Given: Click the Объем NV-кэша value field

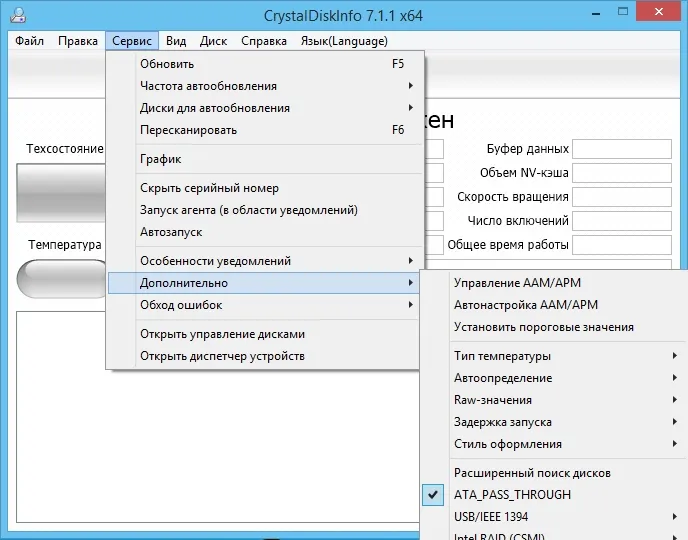Looking at the screenshot, I should [x=622, y=173].
